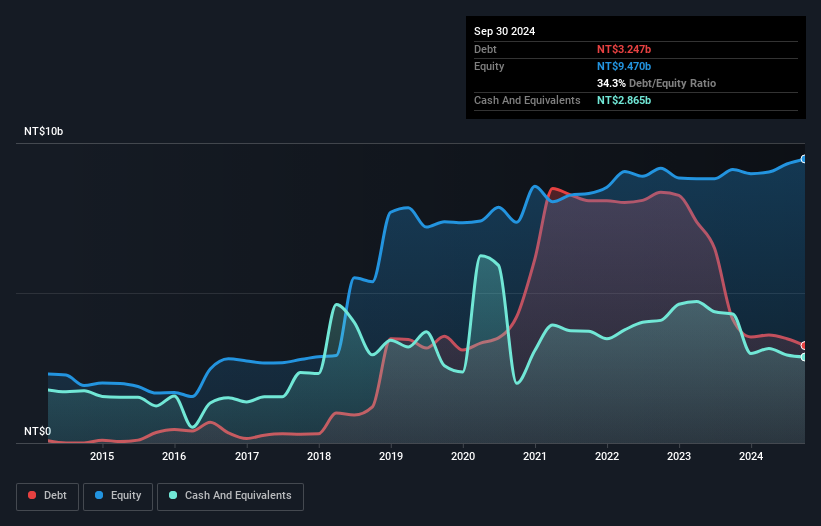Viewport: 821px width, 526px height.
Task: Click the NT$2.865b cash value
Action: (x=624, y=100)
